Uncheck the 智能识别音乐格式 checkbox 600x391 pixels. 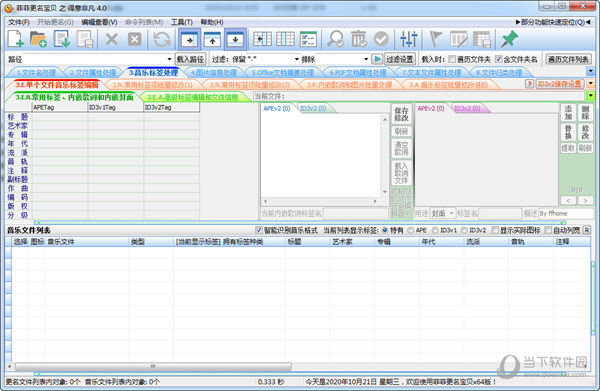pos(259,230)
